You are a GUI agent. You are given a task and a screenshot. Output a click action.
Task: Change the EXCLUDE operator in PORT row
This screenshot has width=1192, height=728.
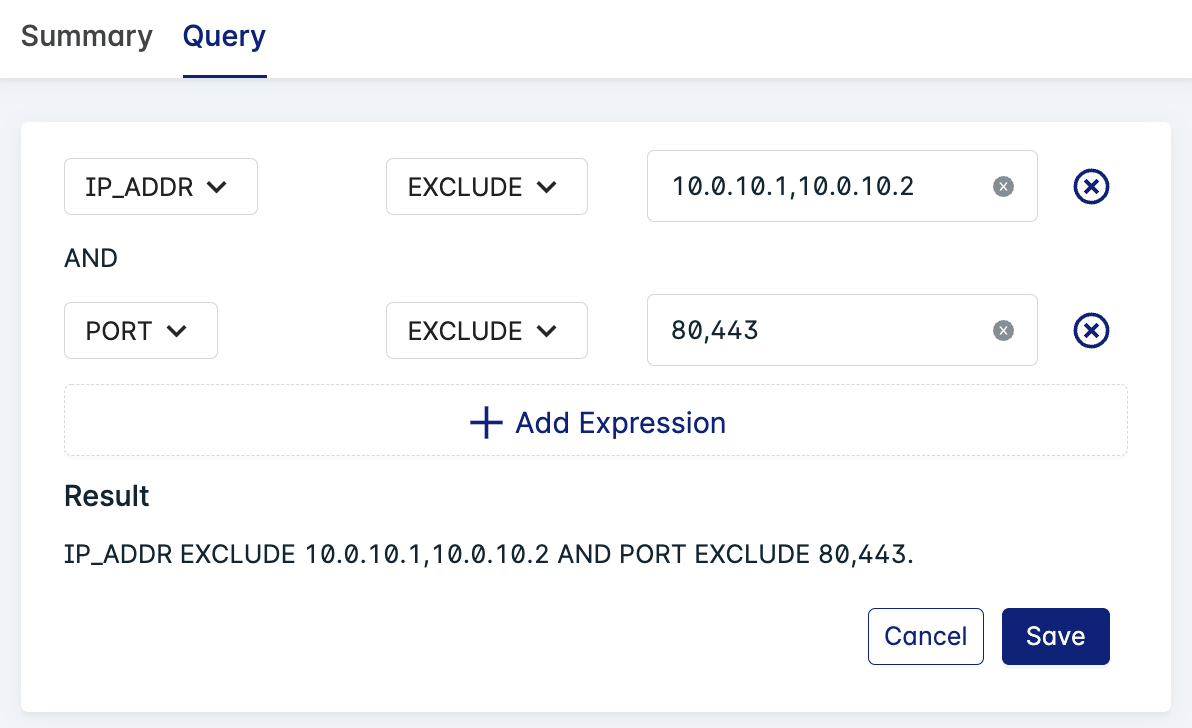(x=486, y=331)
